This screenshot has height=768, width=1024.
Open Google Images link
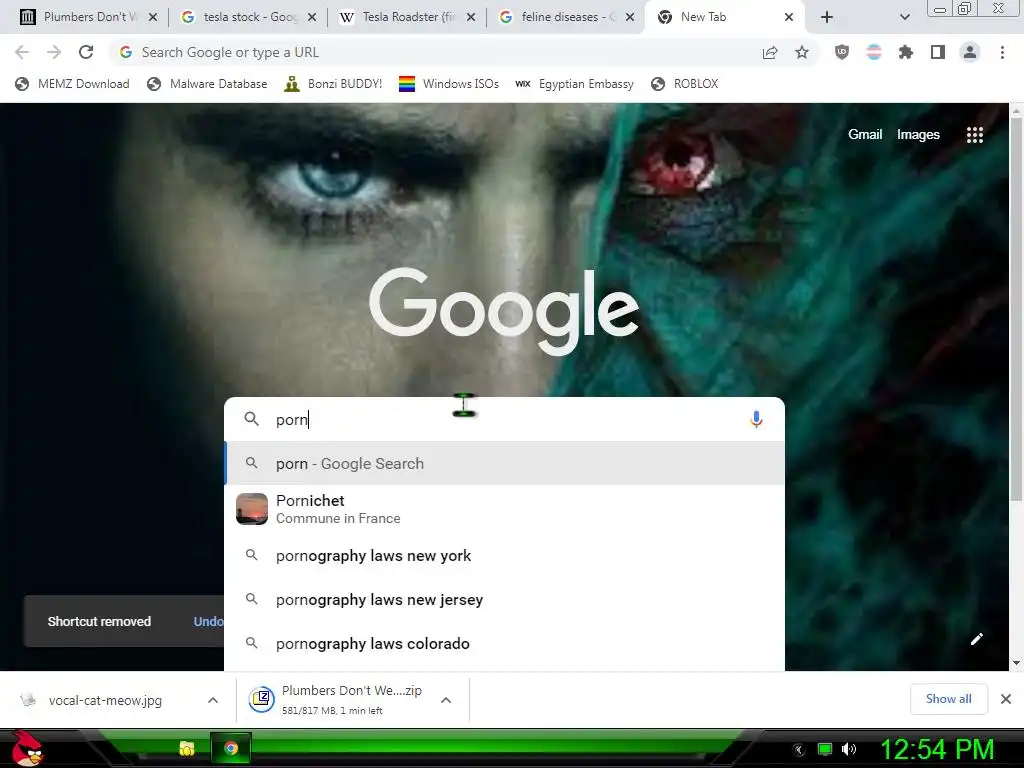pos(918,135)
